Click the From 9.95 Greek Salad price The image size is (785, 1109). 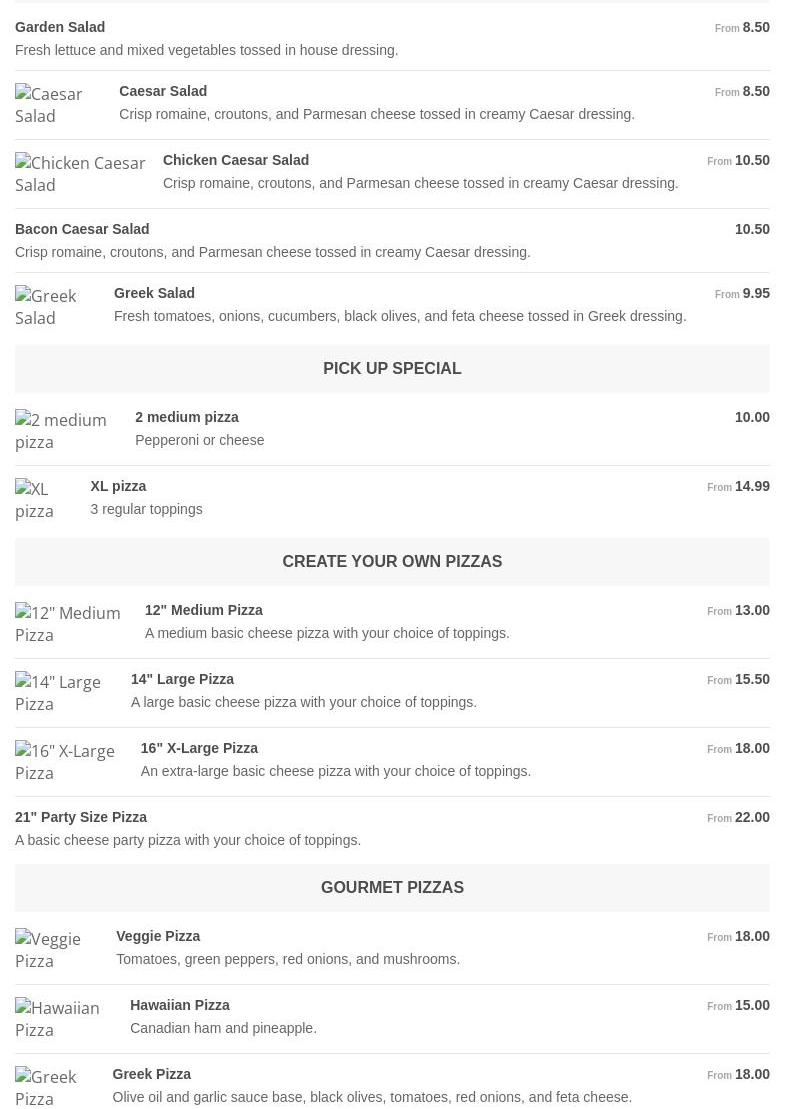tap(742, 293)
